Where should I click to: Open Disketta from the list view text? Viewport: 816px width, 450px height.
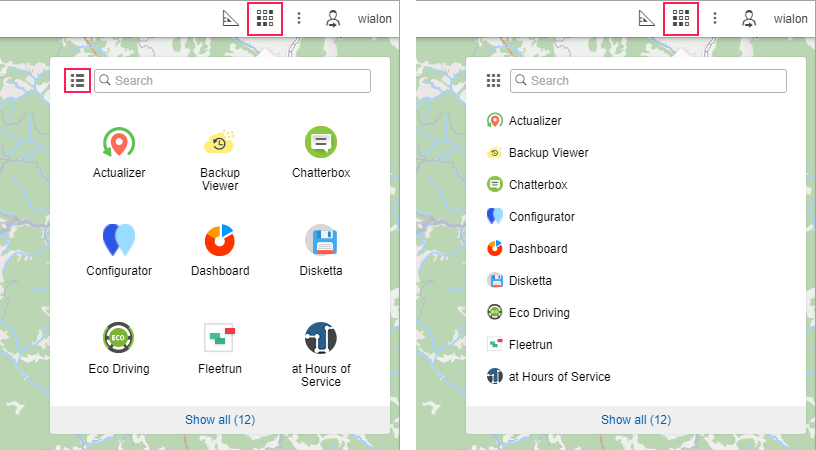tap(530, 281)
